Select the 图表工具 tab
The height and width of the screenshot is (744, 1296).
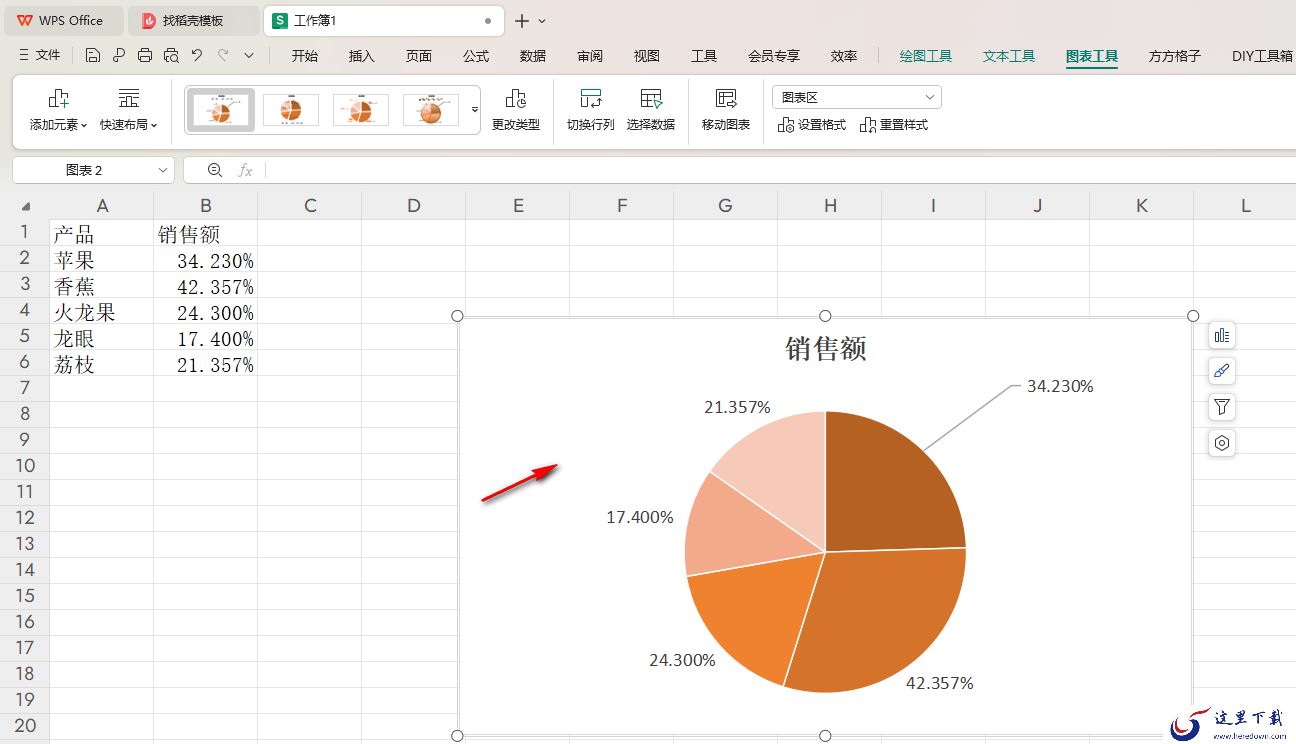(x=1092, y=56)
